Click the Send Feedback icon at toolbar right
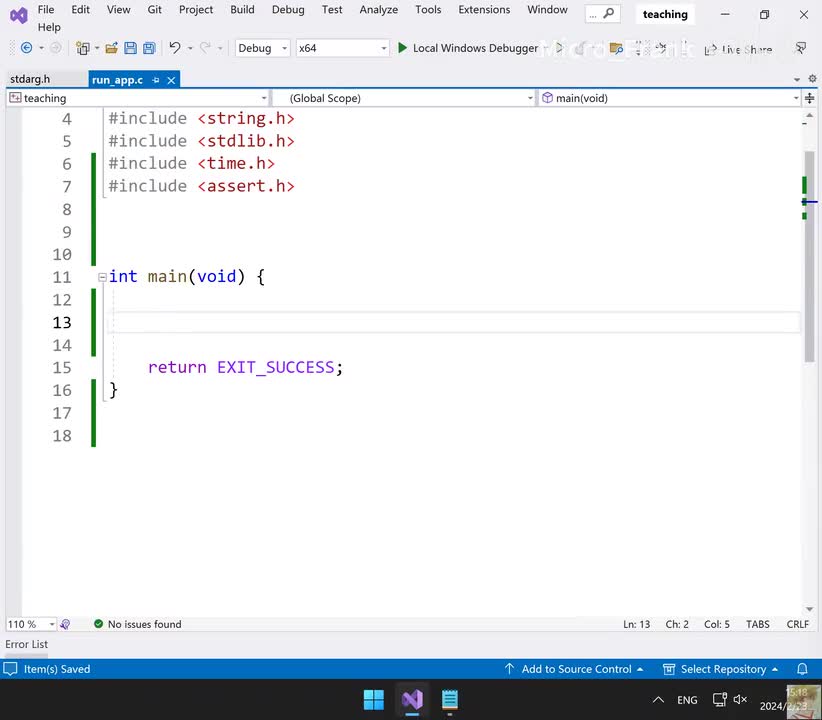This screenshot has height=720, width=822. coord(801,48)
